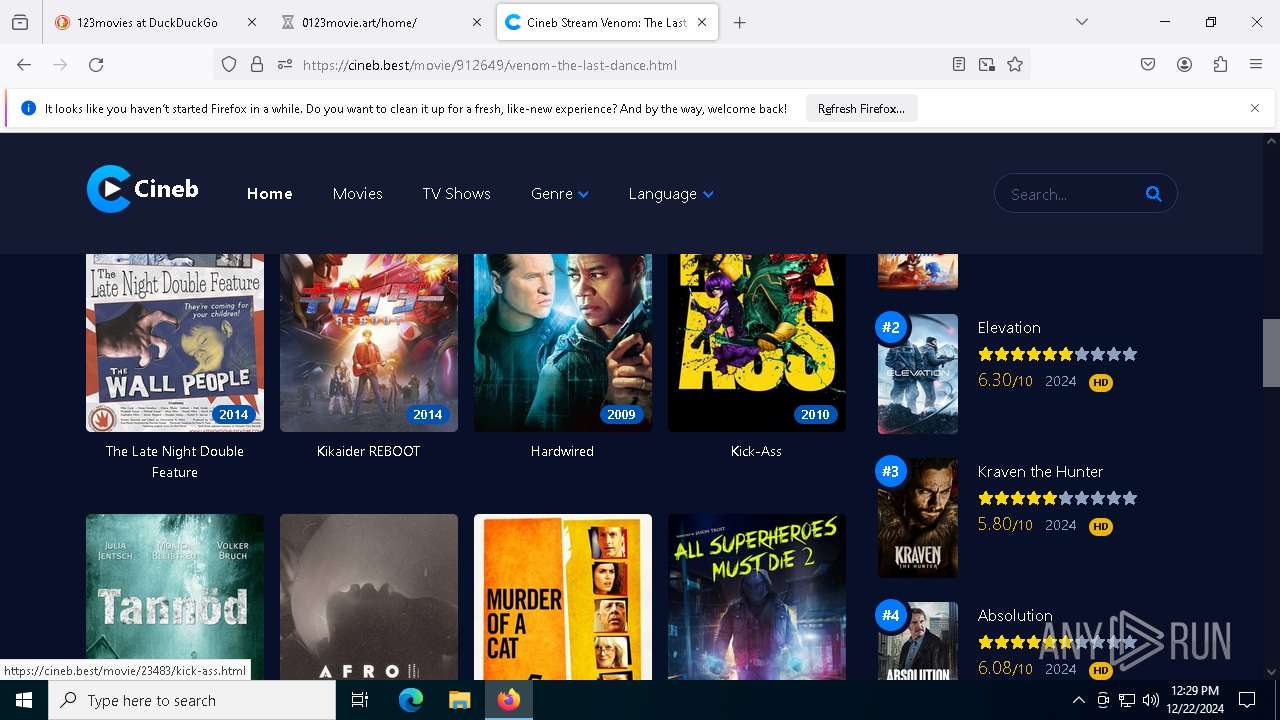
Task: Open File Explorer from taskbar
Action: (459, 700)
